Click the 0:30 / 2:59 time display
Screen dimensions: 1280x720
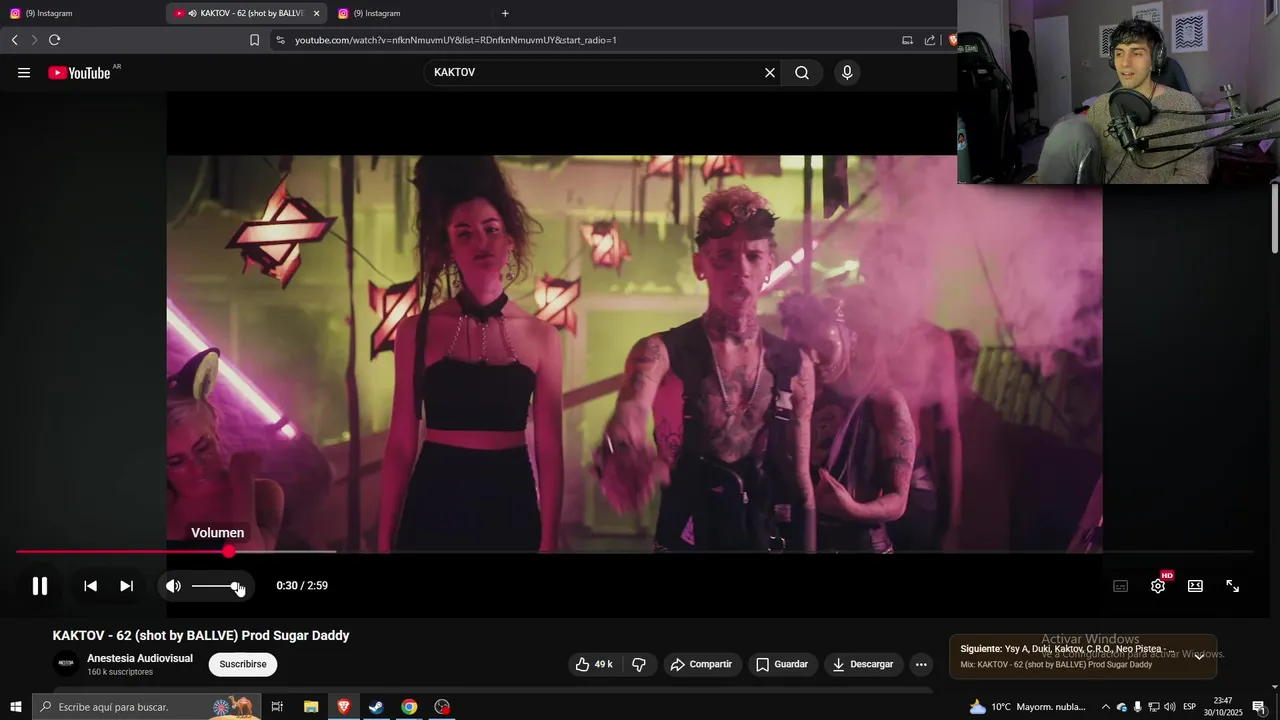coord(302,586)
